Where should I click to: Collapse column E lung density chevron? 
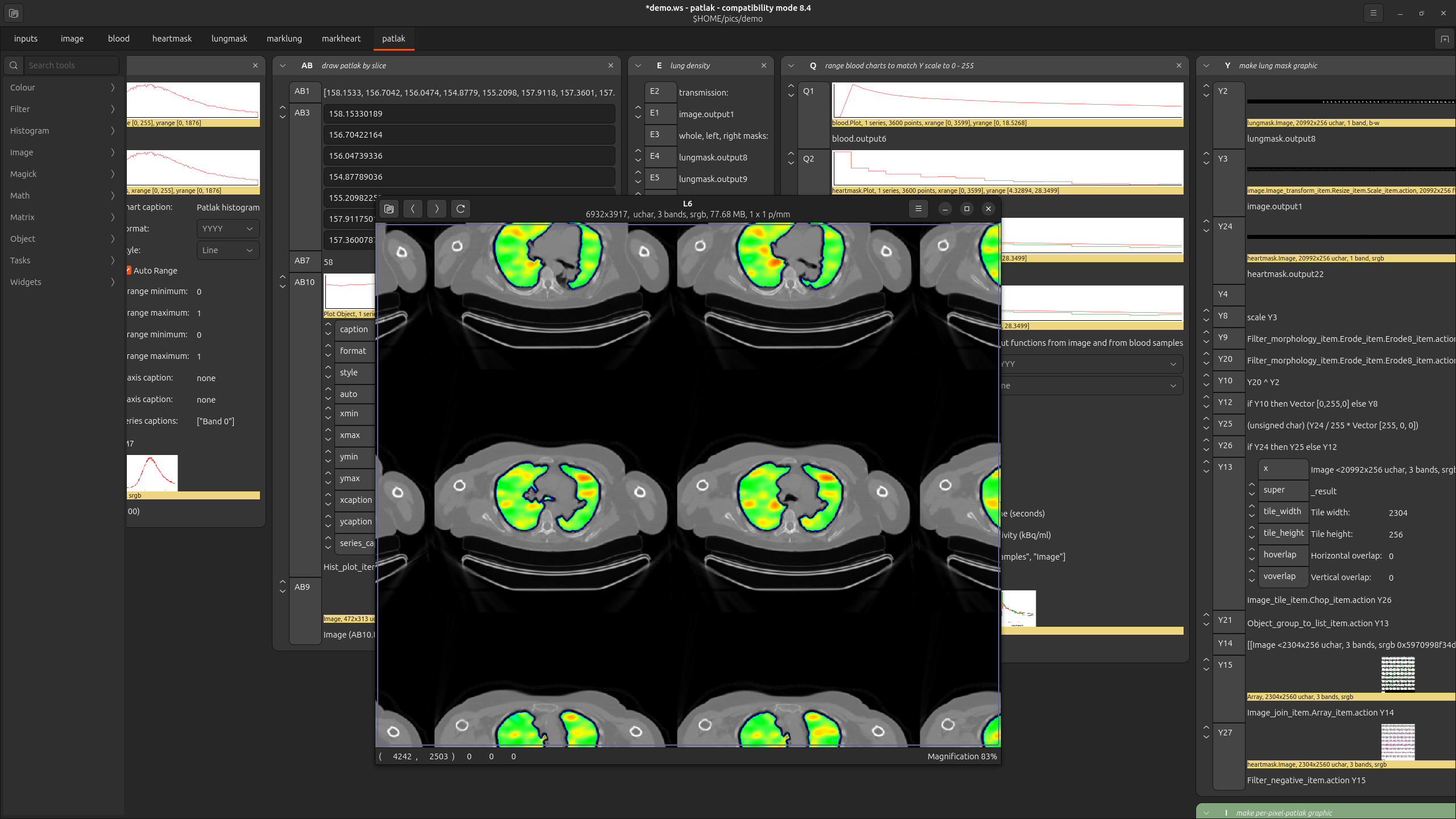(638, 65)
